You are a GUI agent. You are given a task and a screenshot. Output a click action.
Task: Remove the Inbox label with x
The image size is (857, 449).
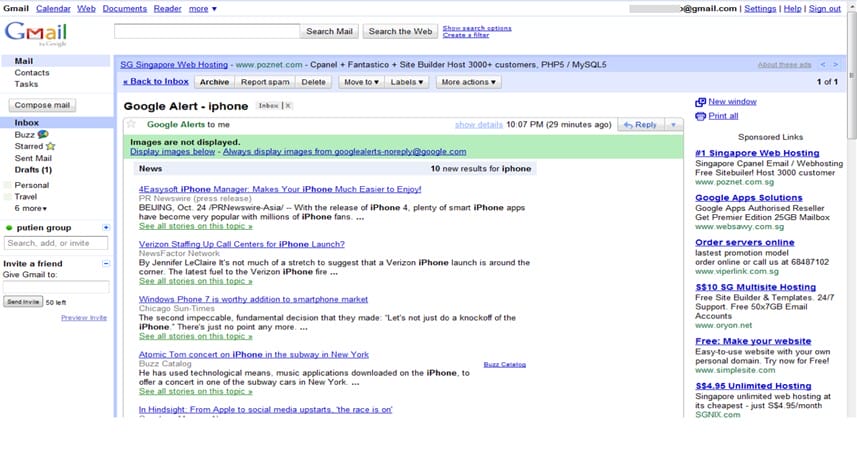pos(288,105)
